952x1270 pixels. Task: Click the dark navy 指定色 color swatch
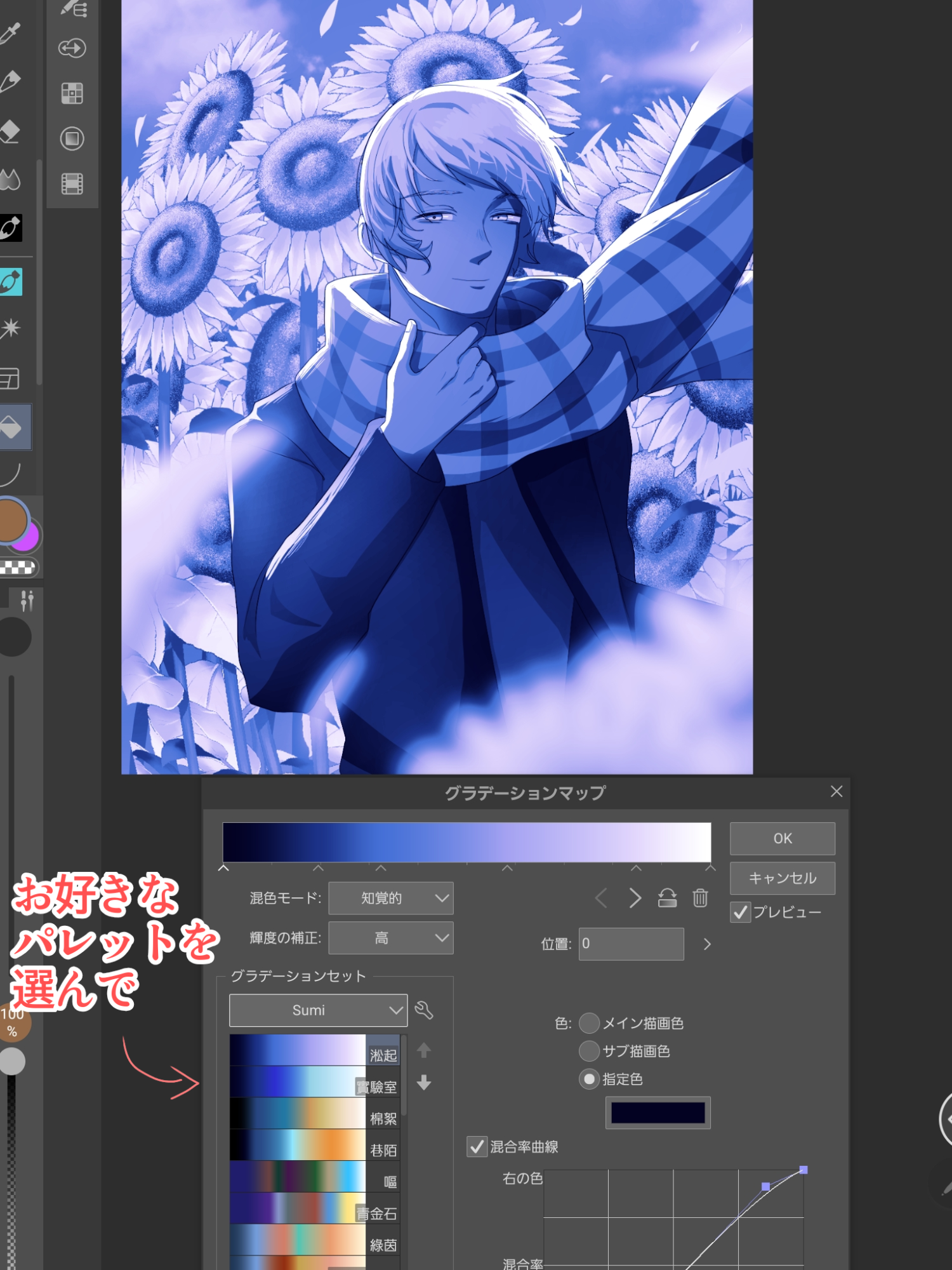click(658, 1113)
